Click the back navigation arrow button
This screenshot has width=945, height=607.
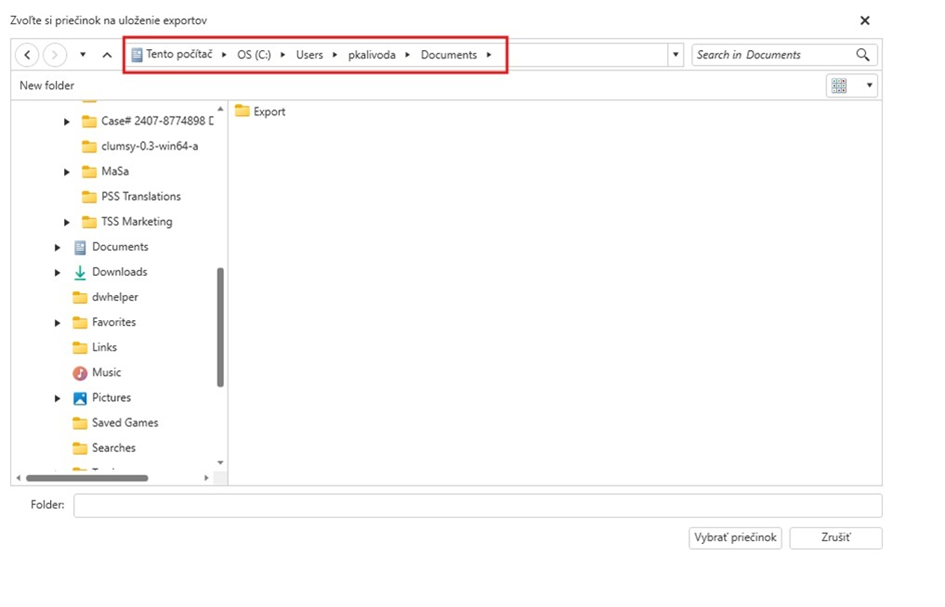coord(28,55)
